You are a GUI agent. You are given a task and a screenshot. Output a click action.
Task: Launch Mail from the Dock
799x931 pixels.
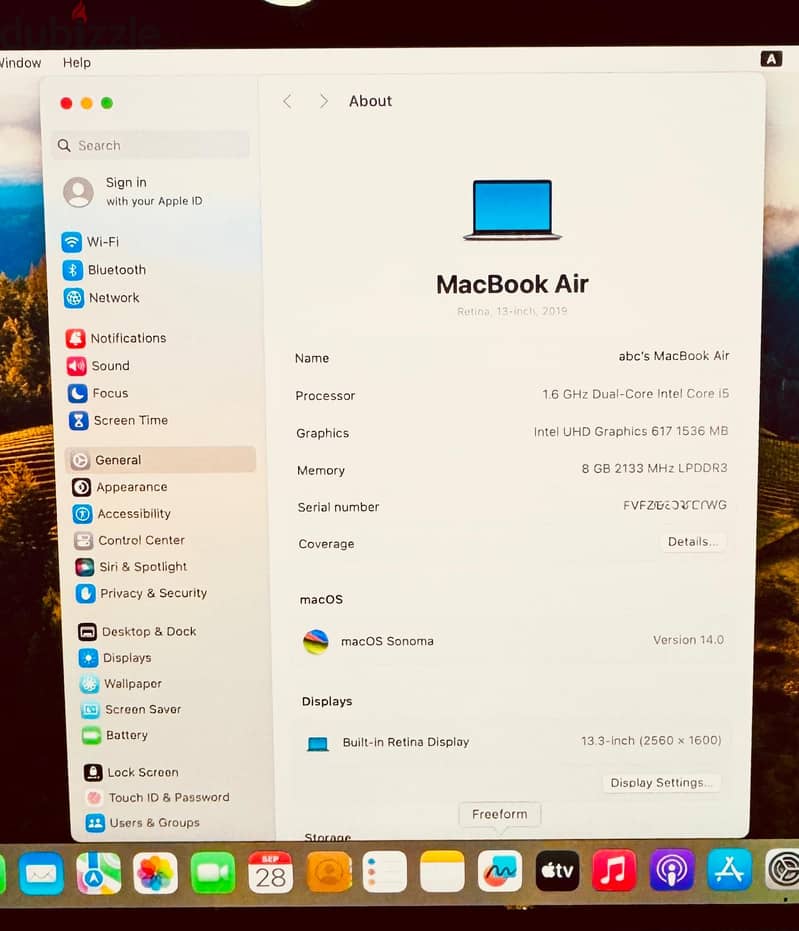[42, 873]
